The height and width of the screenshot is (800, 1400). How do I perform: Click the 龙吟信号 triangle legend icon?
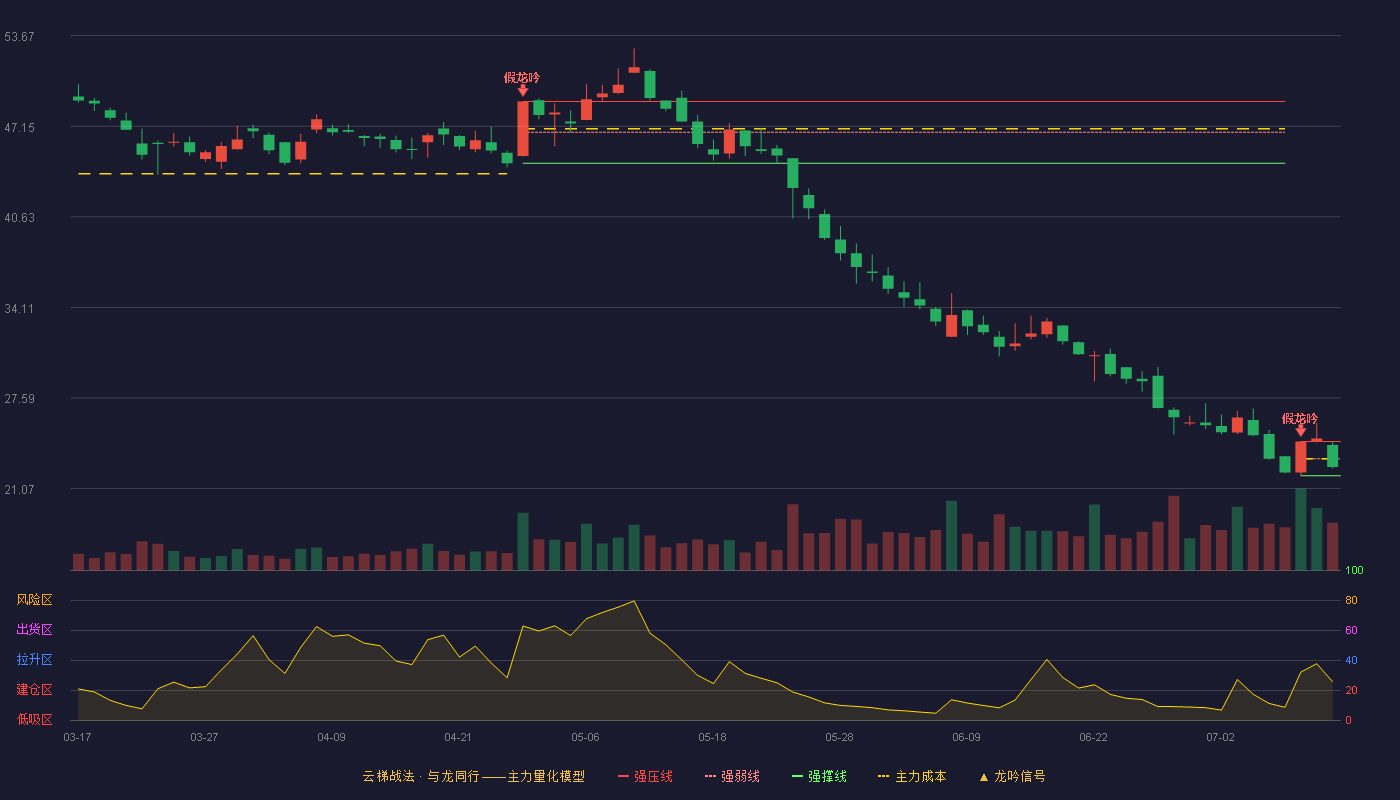(984, 777)
